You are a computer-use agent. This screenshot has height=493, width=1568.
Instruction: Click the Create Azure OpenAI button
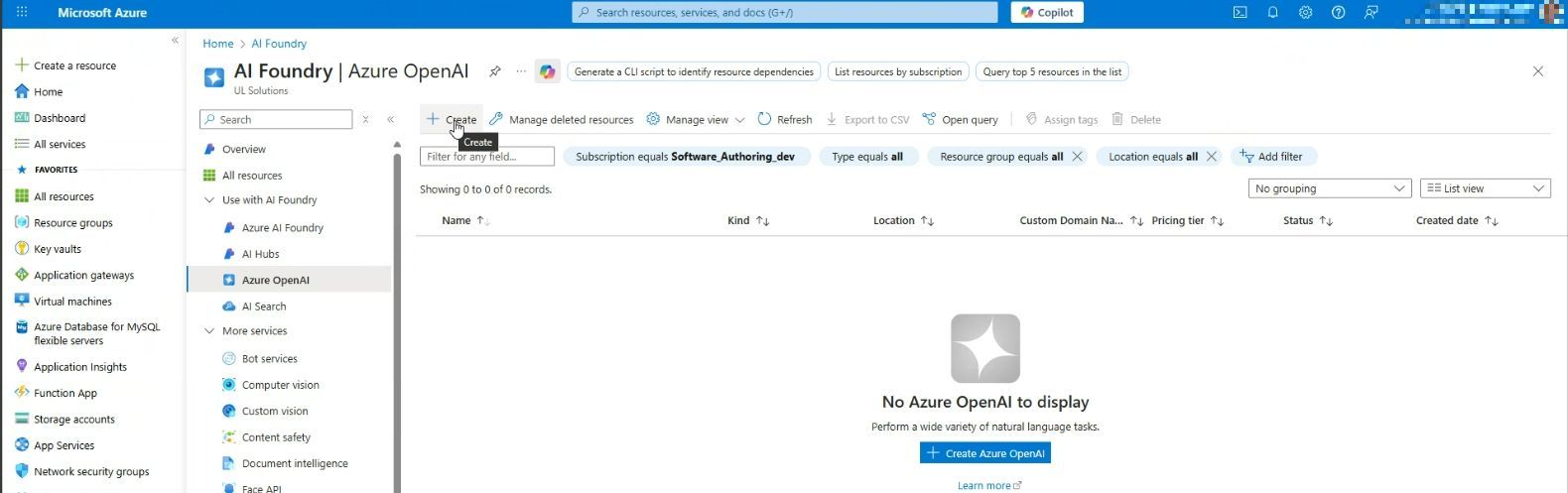[x=984, y=453]
